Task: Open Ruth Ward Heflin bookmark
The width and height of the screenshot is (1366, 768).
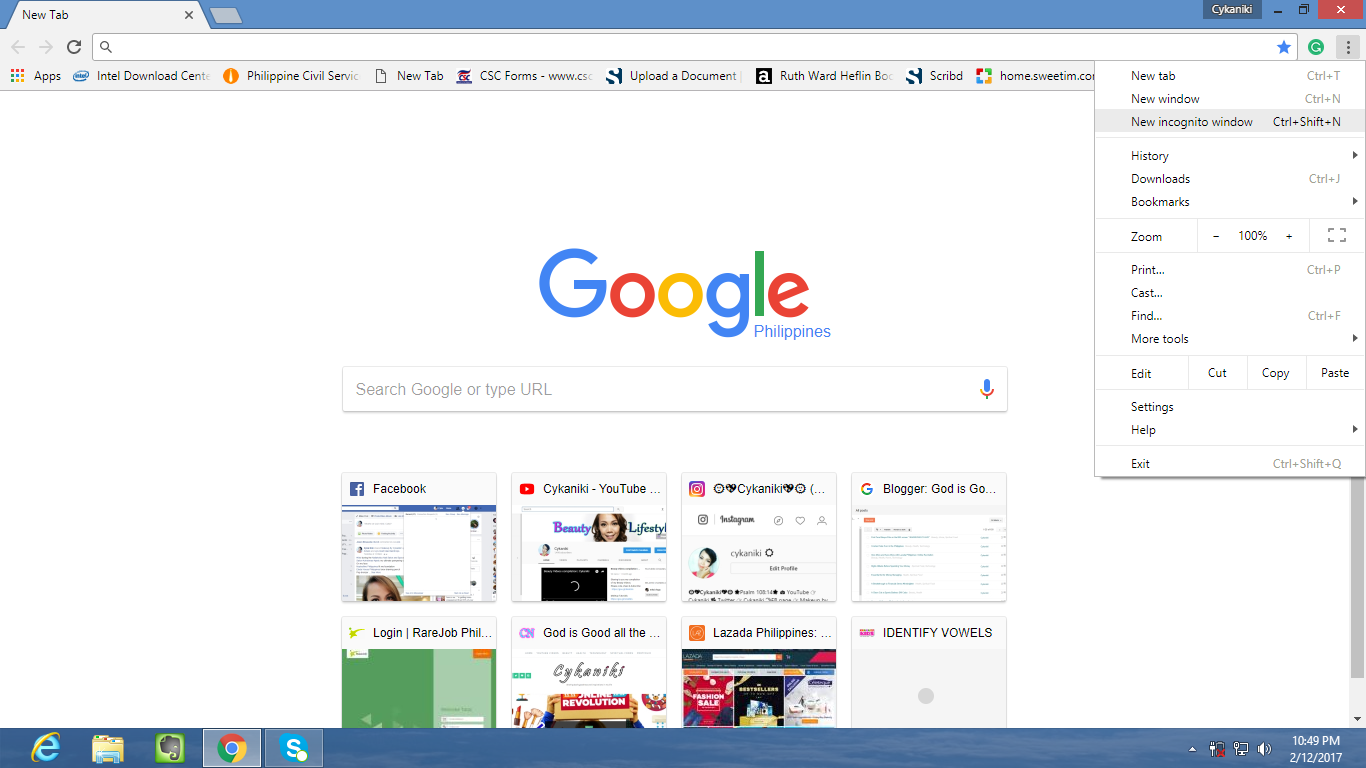Action: click(x=824, y=76)
